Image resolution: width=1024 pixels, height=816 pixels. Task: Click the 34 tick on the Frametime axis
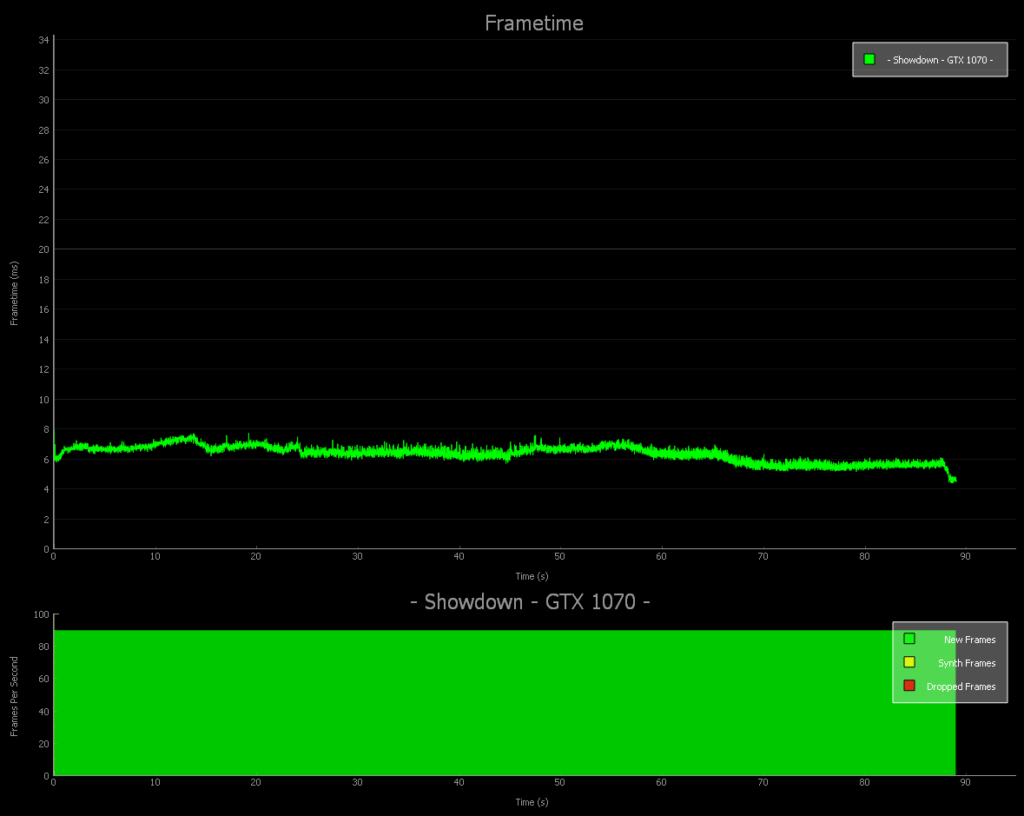44,40
